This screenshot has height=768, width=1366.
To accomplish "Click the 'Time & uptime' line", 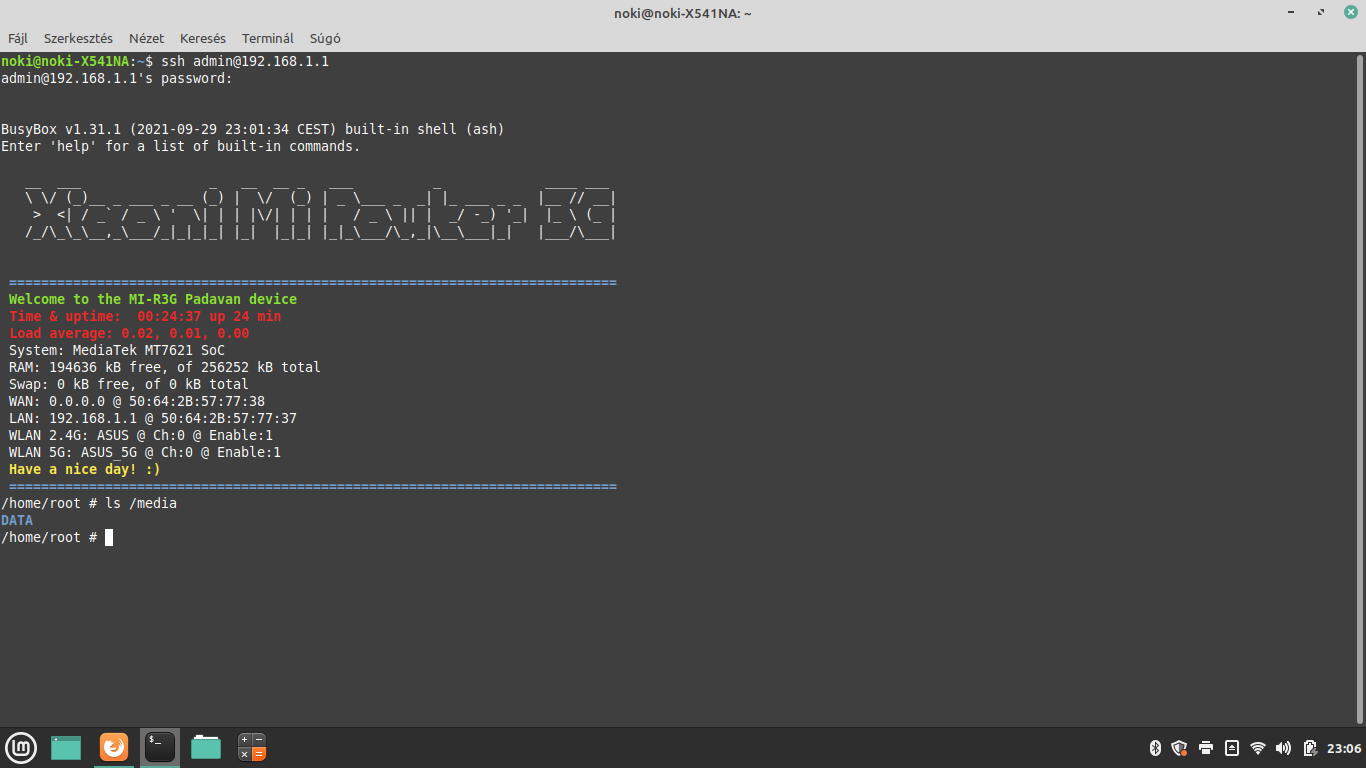I will point(145,316).
